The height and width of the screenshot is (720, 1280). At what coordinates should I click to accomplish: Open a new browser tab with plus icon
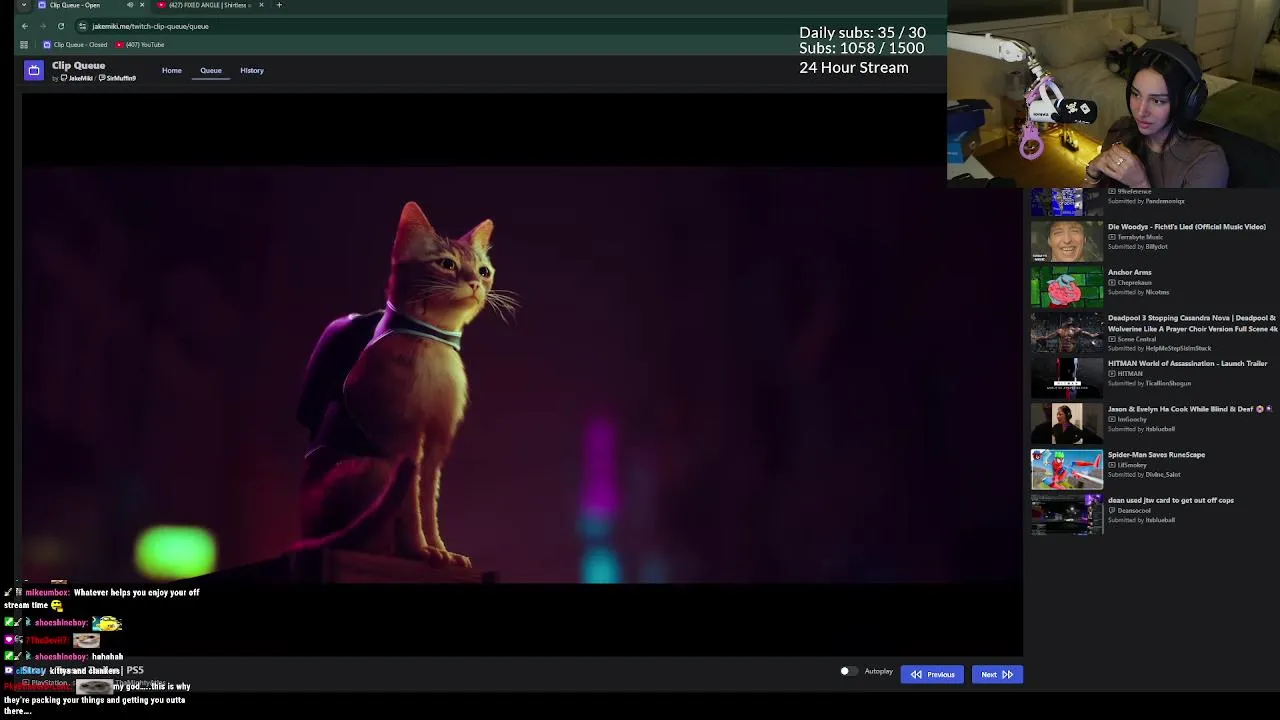279,5
